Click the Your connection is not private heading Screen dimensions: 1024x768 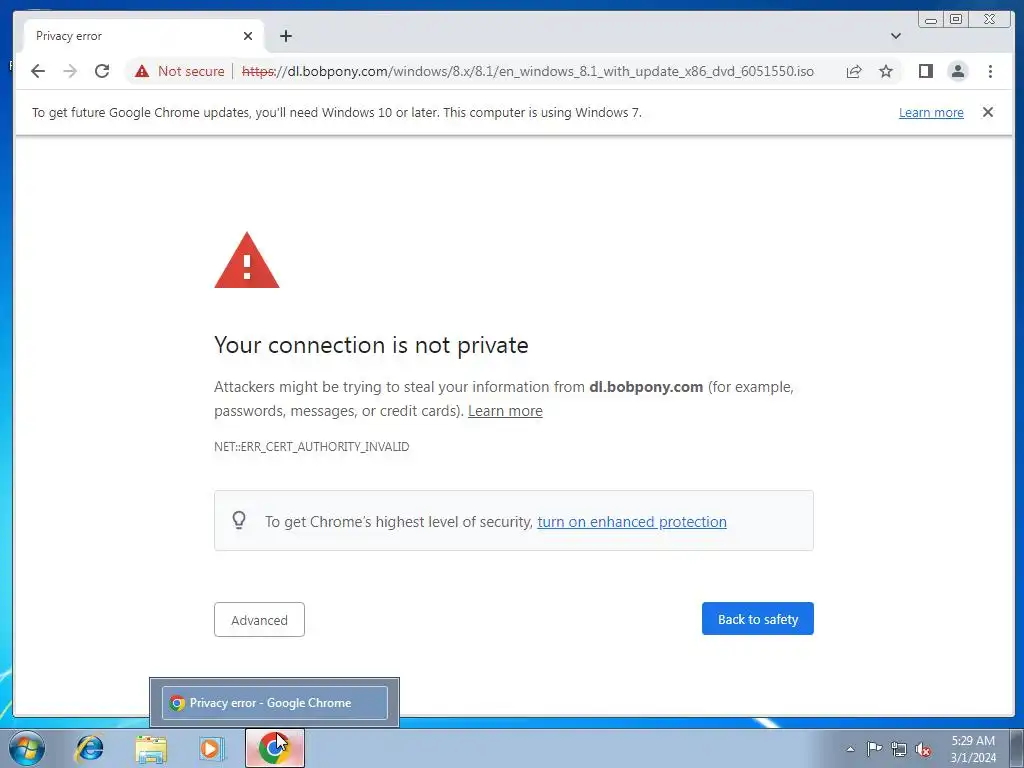pyautogui.click(x=371, y=345)
